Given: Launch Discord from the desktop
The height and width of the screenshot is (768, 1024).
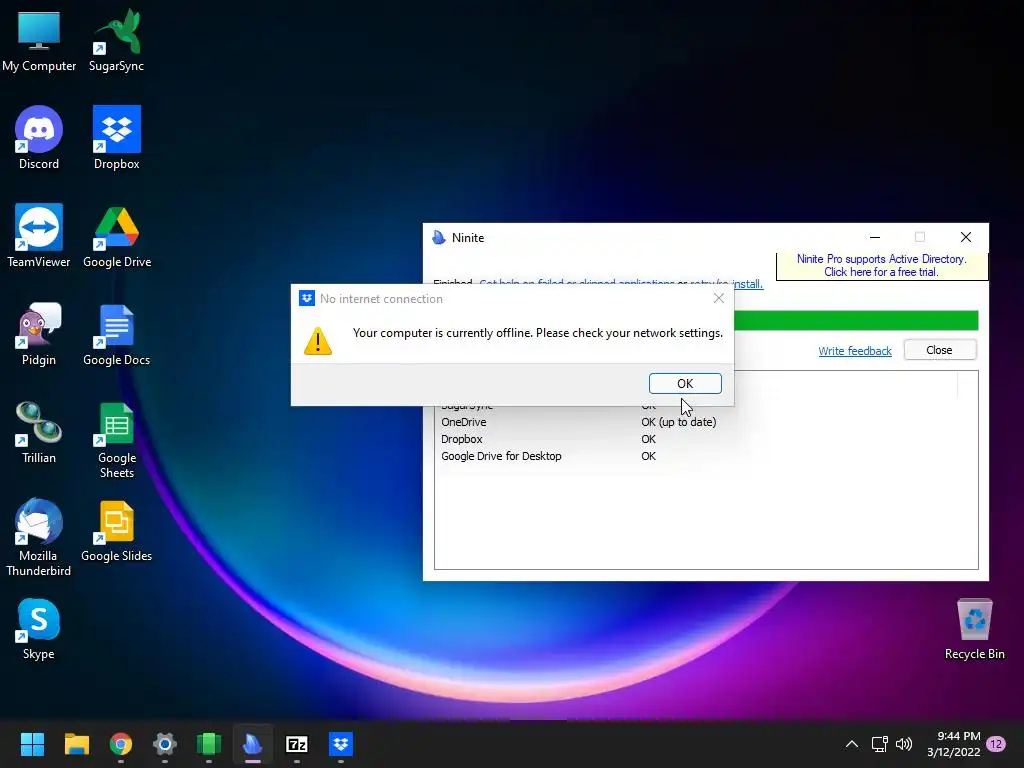Looking at the screenshot, I should click(39, 138).
